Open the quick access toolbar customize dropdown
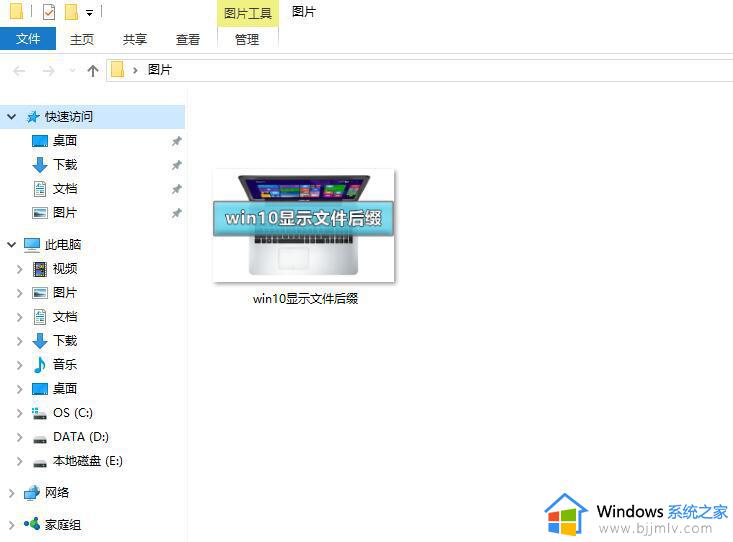 pyautogui.click(x=89, y=13)
